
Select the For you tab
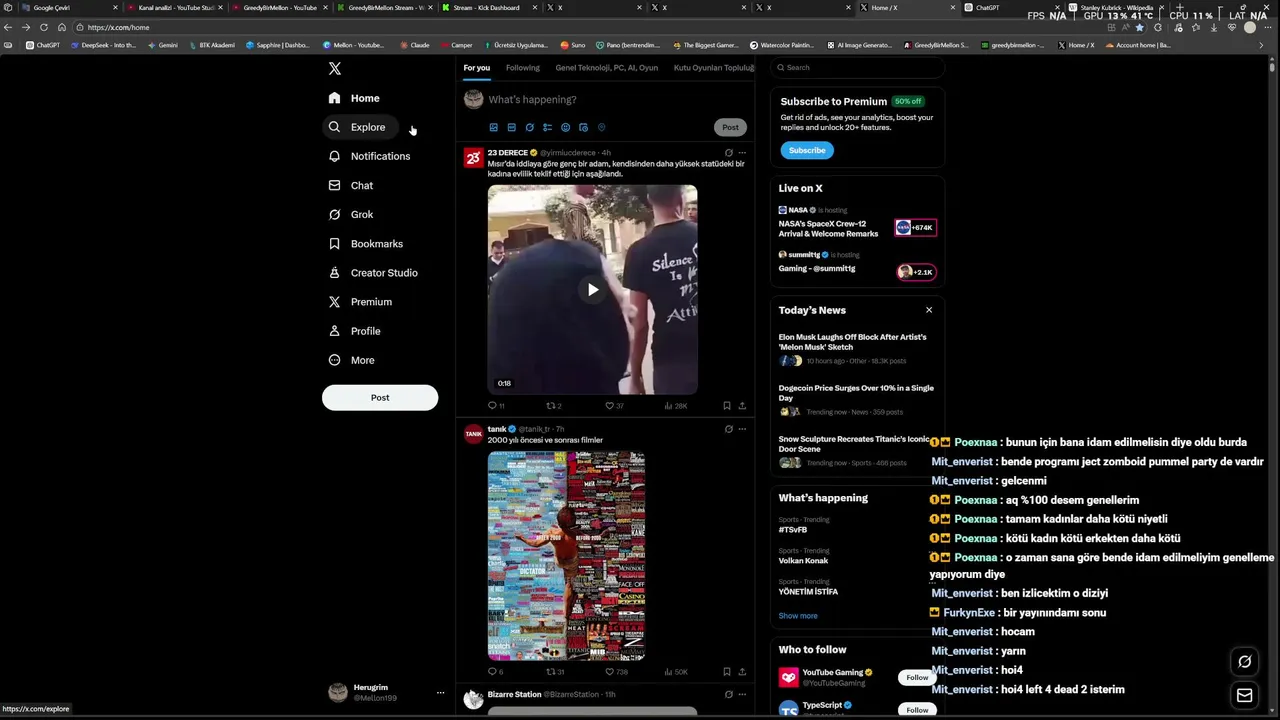(476, 68)
